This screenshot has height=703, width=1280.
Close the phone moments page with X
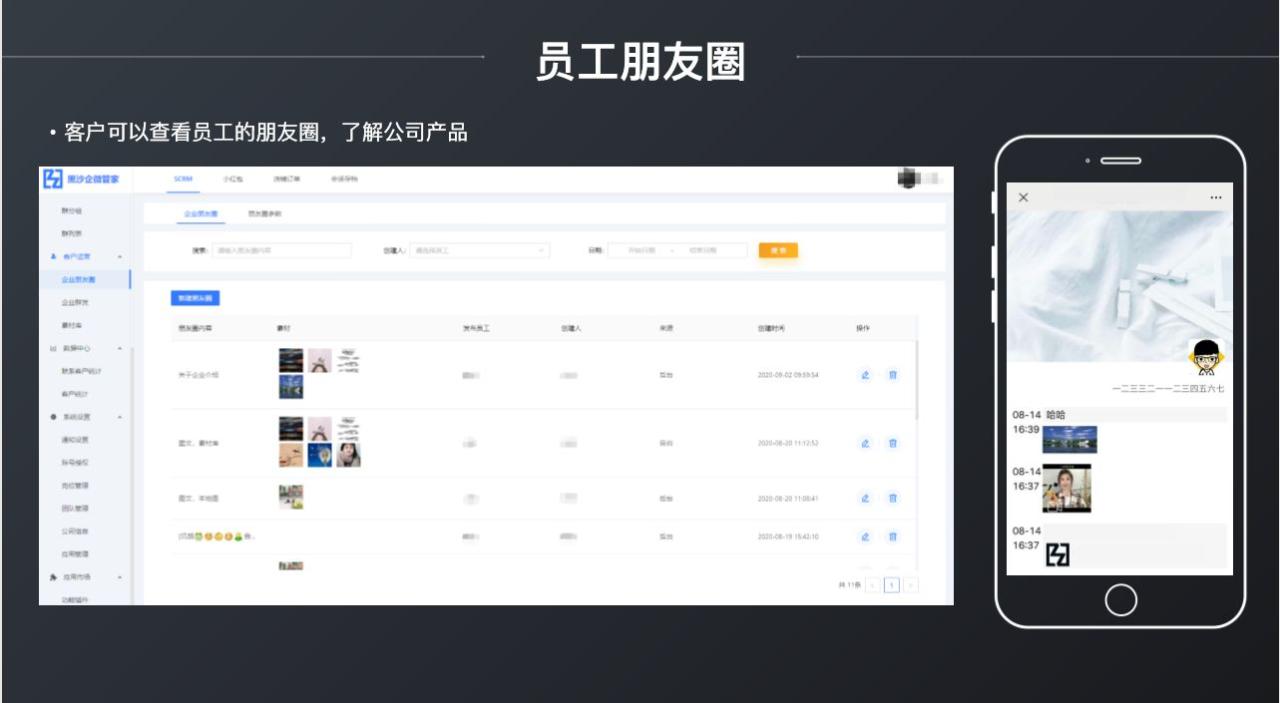(x=1023, y=198)
